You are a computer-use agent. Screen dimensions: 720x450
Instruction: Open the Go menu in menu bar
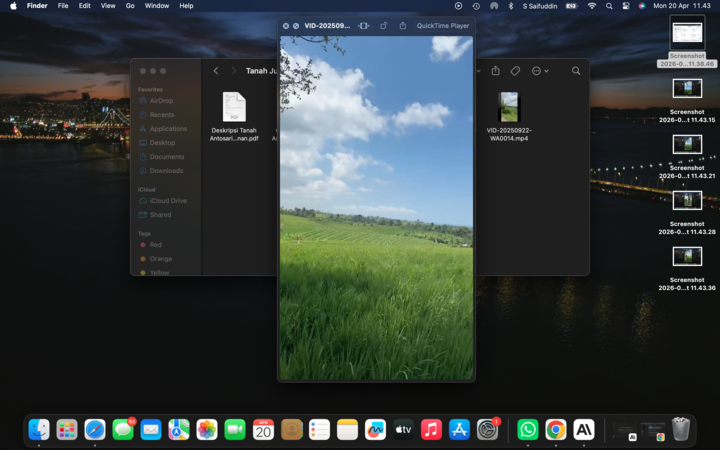pos(130,6)
